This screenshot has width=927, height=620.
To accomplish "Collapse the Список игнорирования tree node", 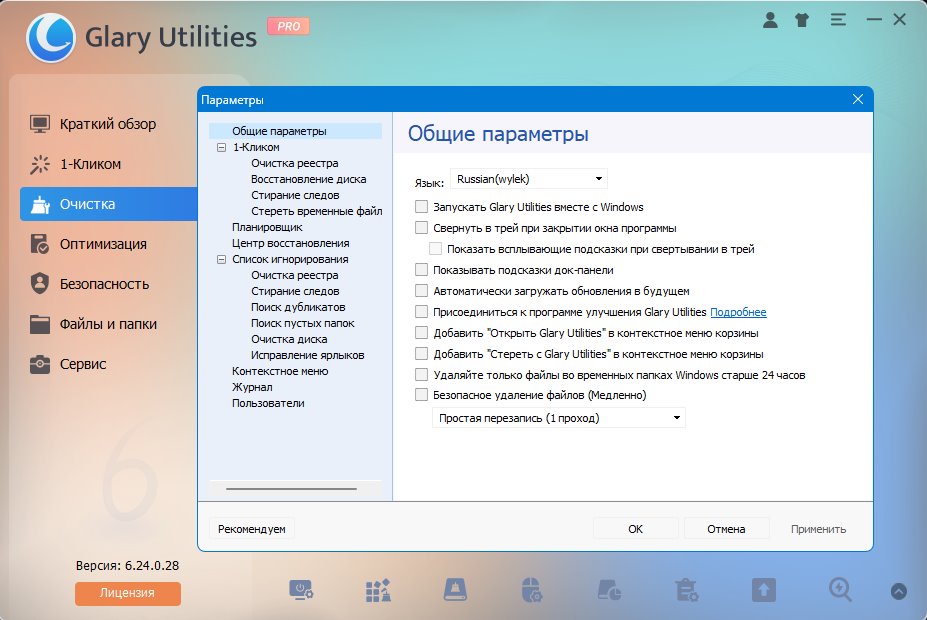I will point(222,259).
